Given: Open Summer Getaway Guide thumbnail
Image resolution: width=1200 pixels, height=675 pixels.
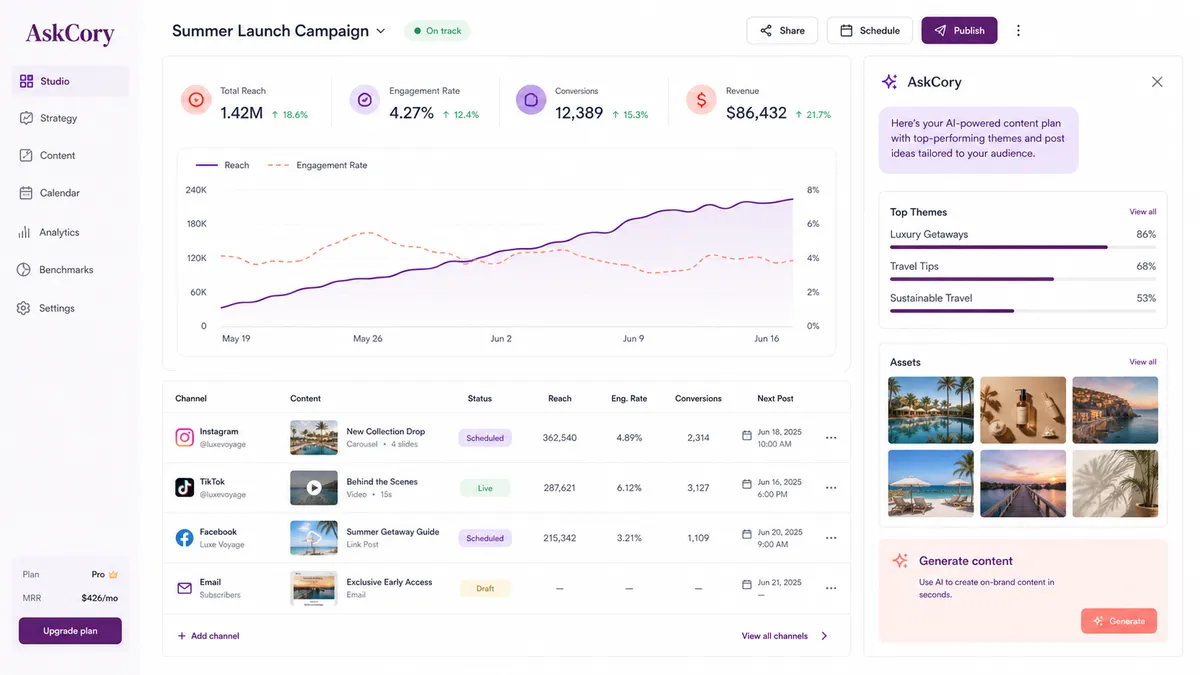Looking at the screenshot, I should point(314,538).
